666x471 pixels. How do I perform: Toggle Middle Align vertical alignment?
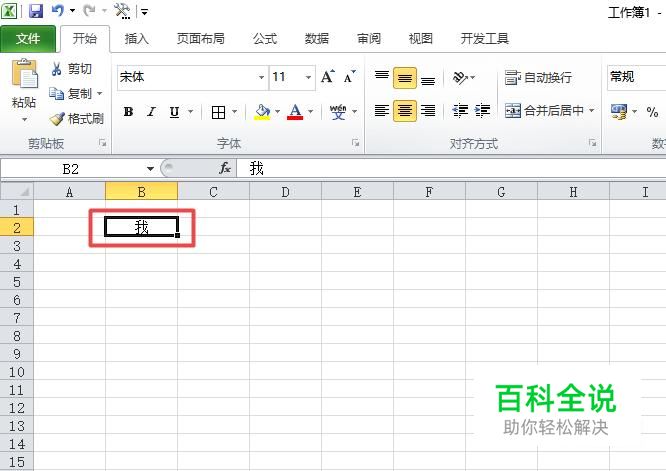(x=405, y=78)
